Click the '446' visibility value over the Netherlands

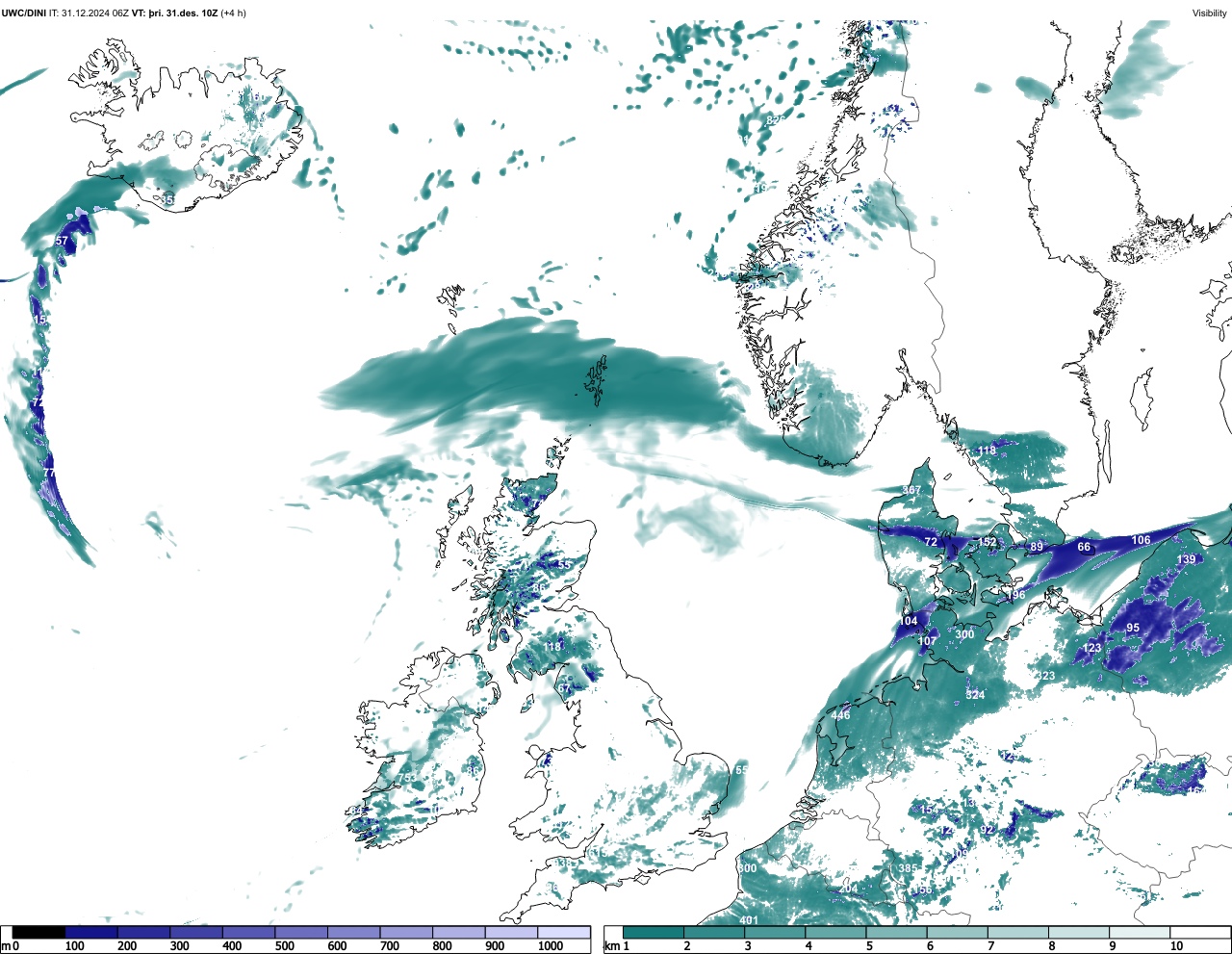pyautogui.click(x=840, y=715)
